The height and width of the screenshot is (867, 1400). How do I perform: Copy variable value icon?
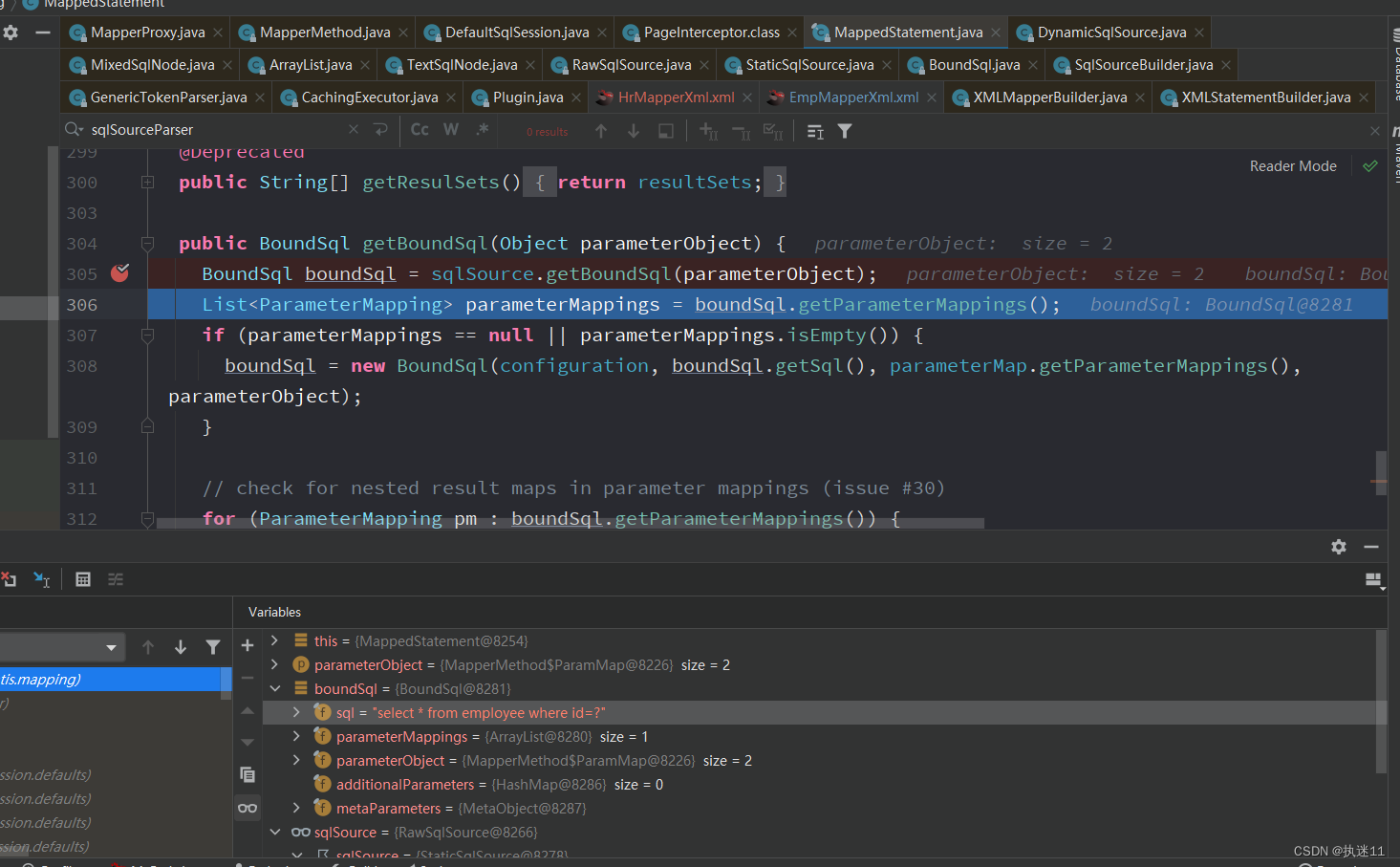[248, 774]
